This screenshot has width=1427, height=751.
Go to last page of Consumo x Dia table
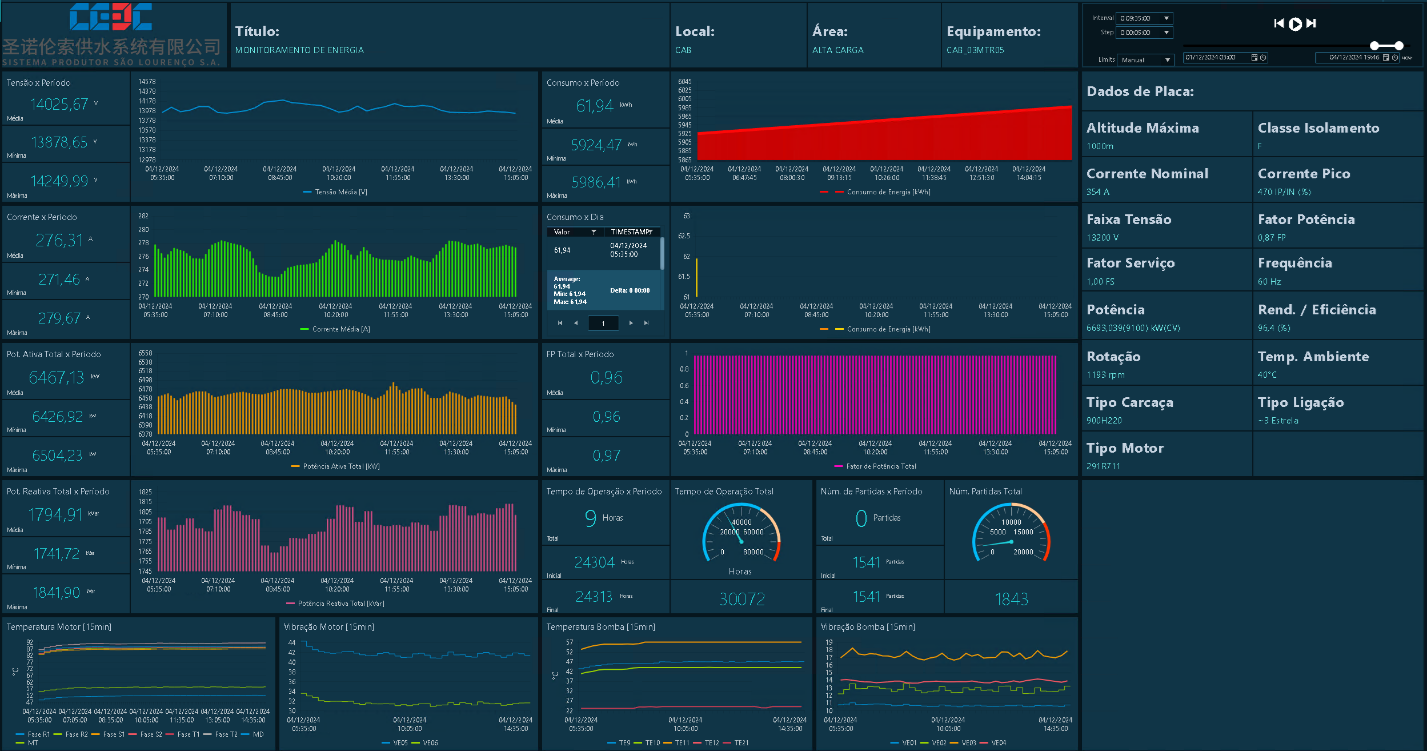[x=647, y=323]
